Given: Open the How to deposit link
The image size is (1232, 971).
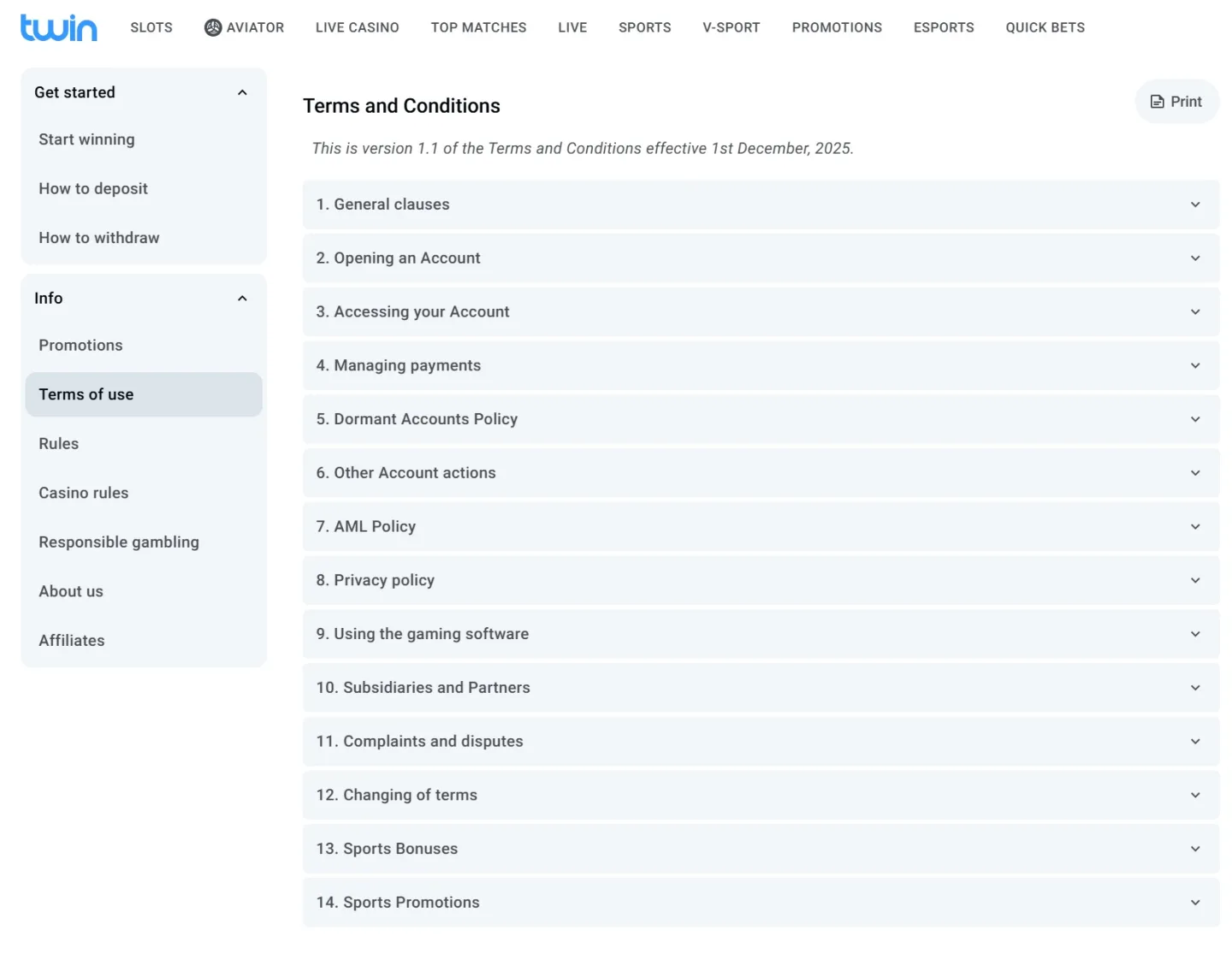Looking at the screenshot, I should (93, 189).
